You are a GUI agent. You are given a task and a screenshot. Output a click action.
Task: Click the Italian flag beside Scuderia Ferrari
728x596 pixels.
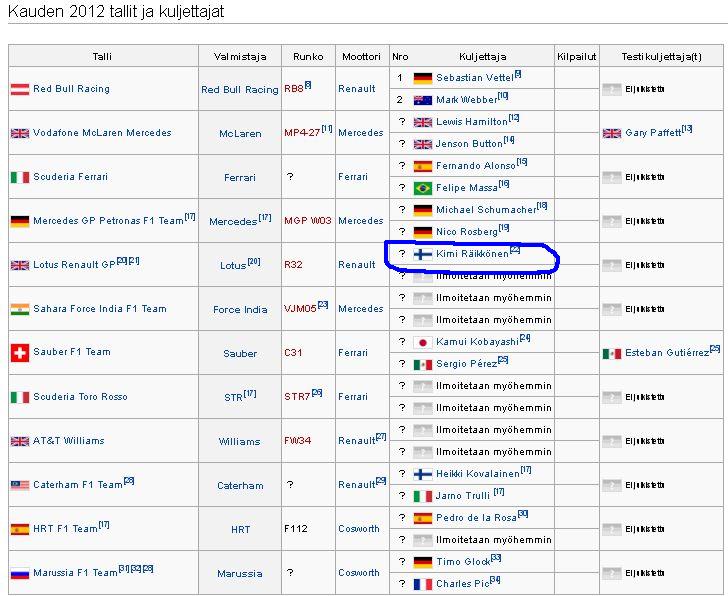[x=20, y=177]
